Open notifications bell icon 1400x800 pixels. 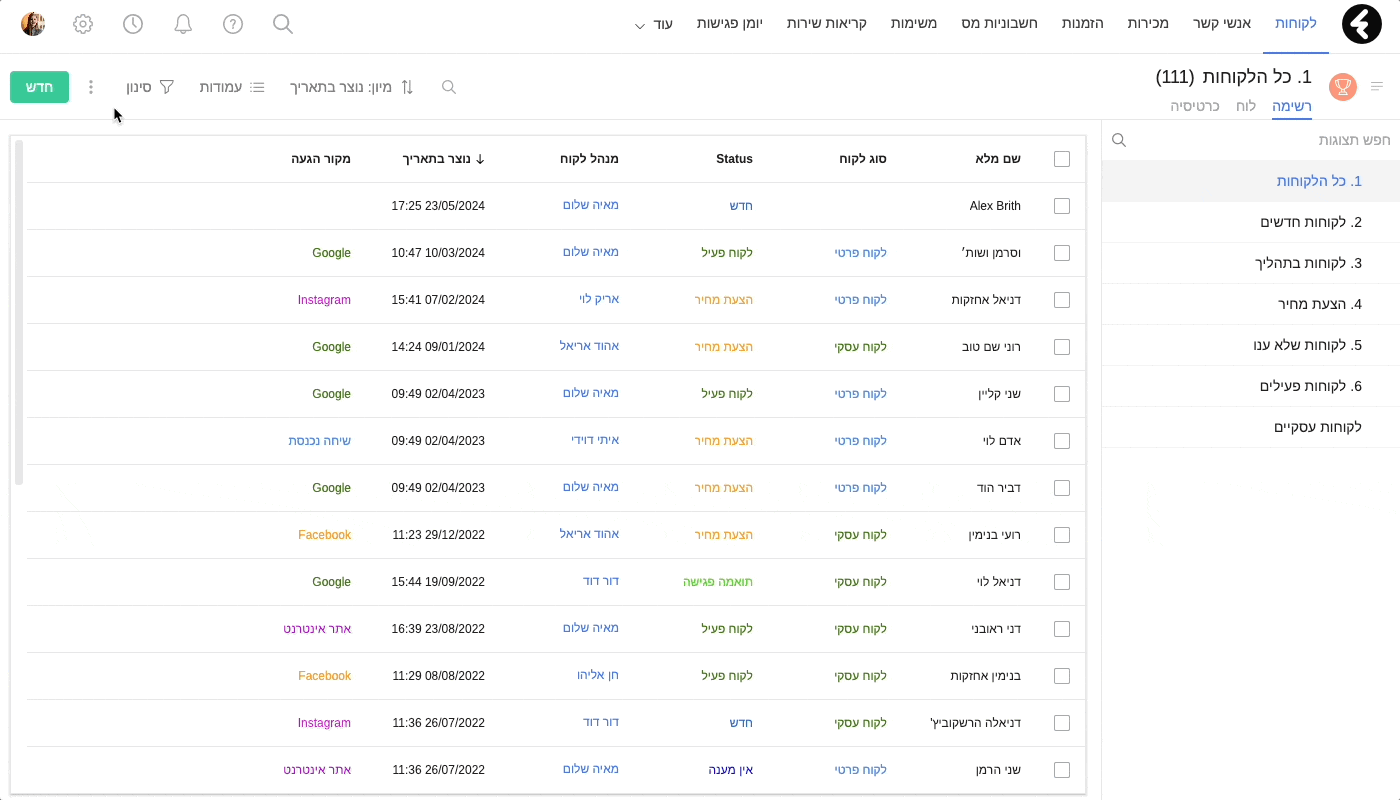[183, 25]
